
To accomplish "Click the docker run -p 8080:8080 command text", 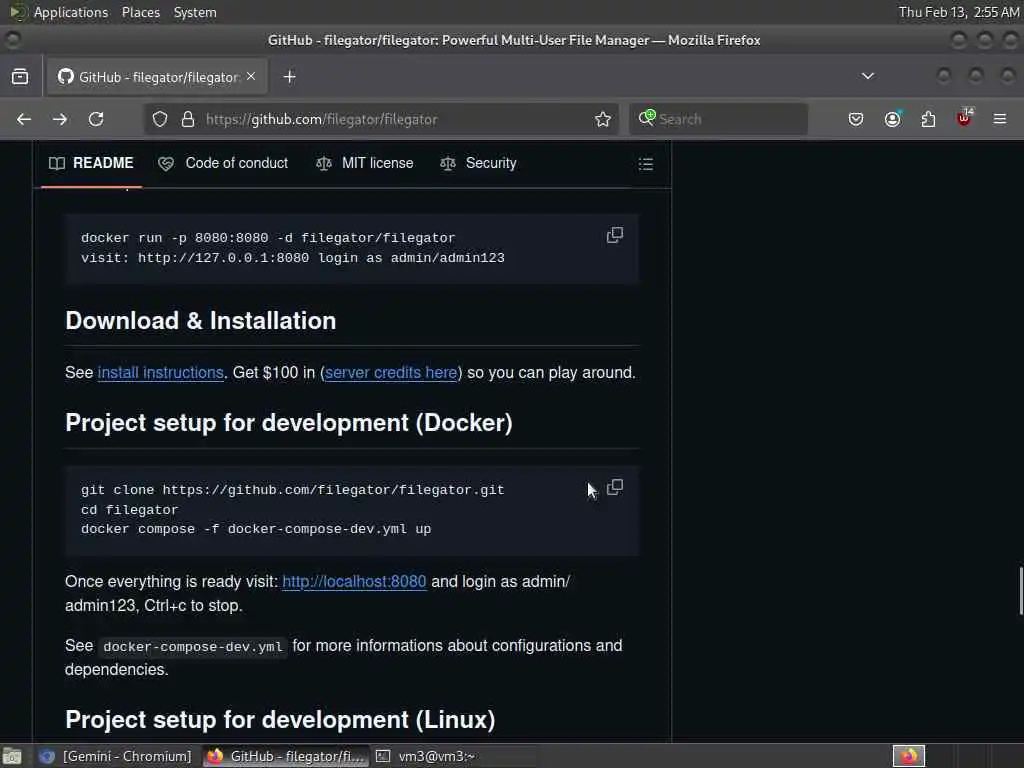I will (x=268, y=238).
